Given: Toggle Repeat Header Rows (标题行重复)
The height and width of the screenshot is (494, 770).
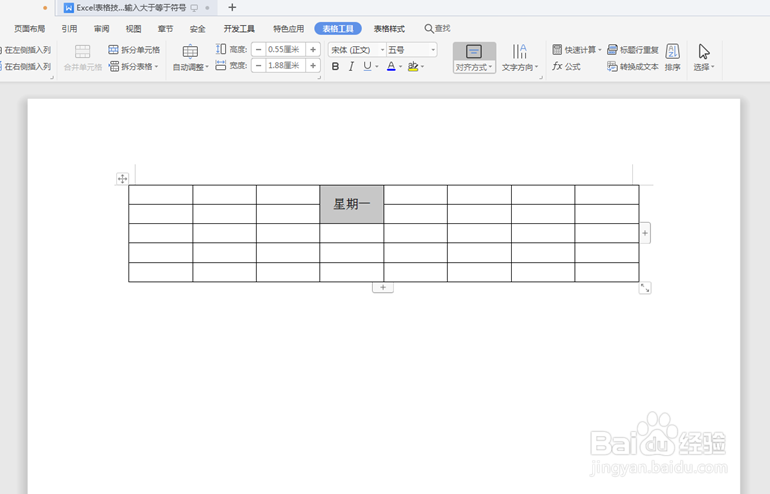Looking at the screenshot, I should point(633,50).
